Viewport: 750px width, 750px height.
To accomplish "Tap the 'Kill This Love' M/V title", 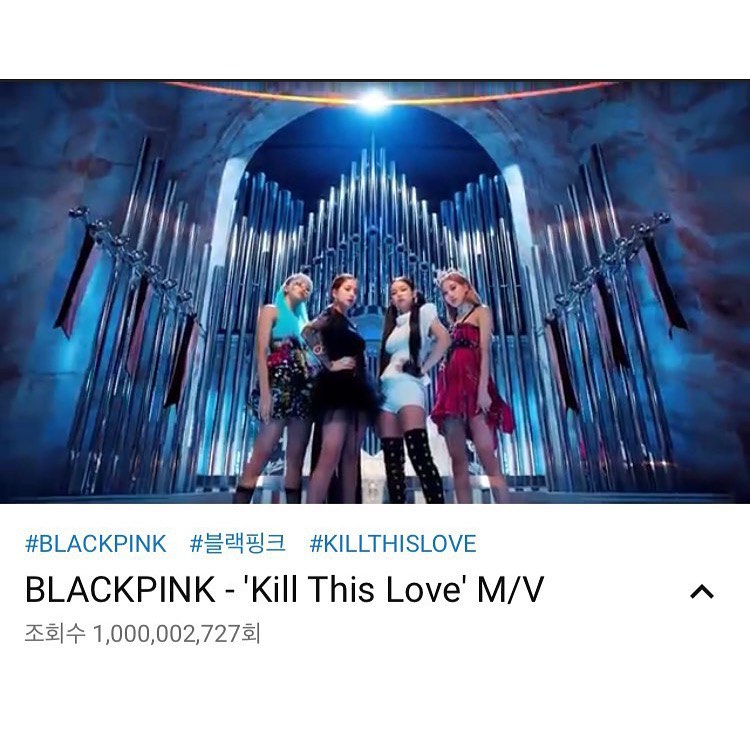I will click(284, 589).
